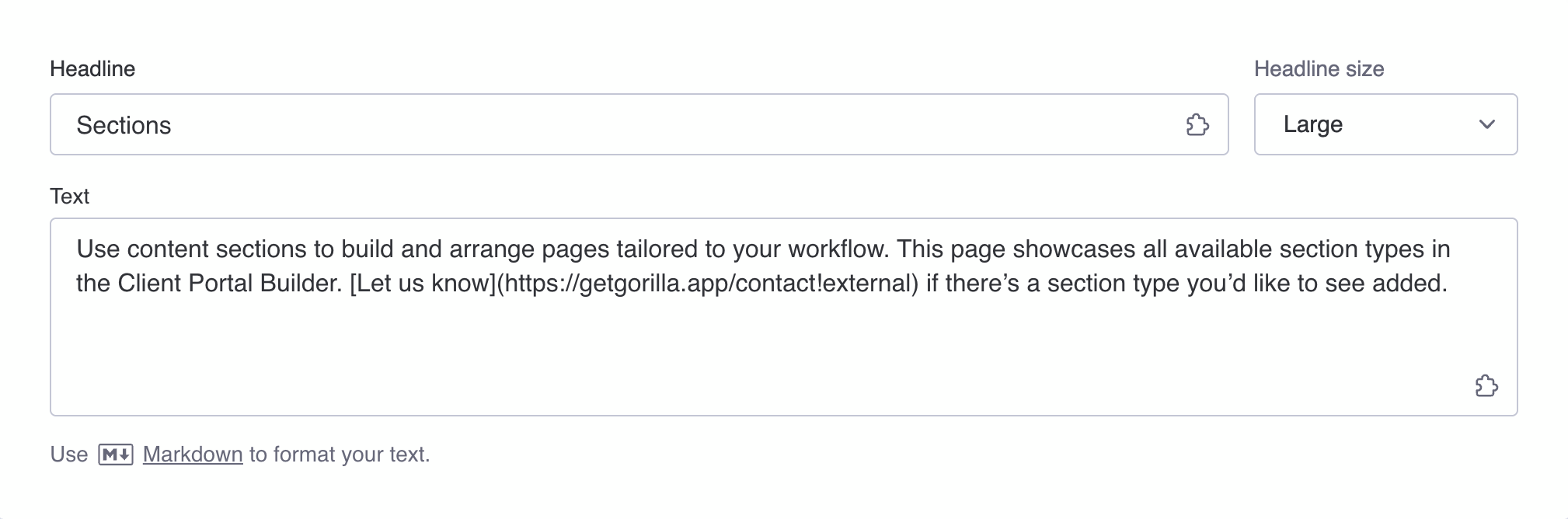This screenshot has width=1568, height=519.
Task: Select the Large value text
Action: pyautogui.click(x=1312, y=124)
